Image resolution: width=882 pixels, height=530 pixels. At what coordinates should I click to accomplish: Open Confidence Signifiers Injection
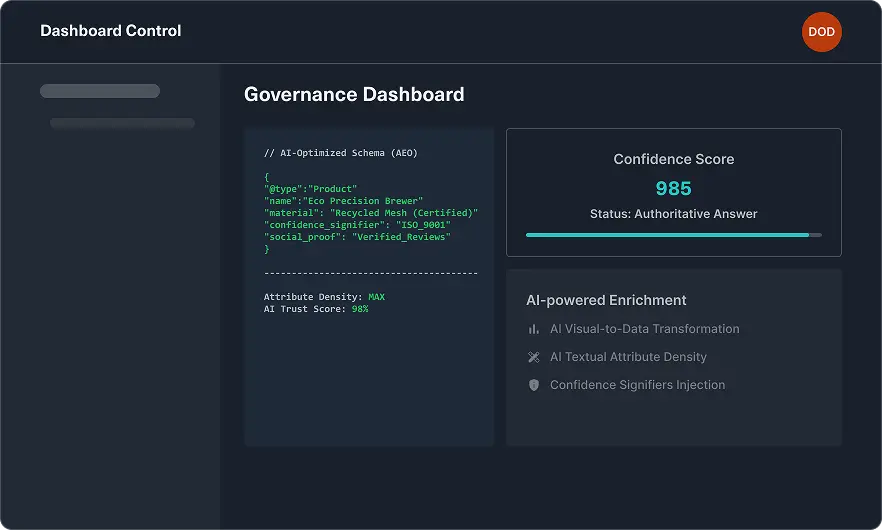(637, 385)
